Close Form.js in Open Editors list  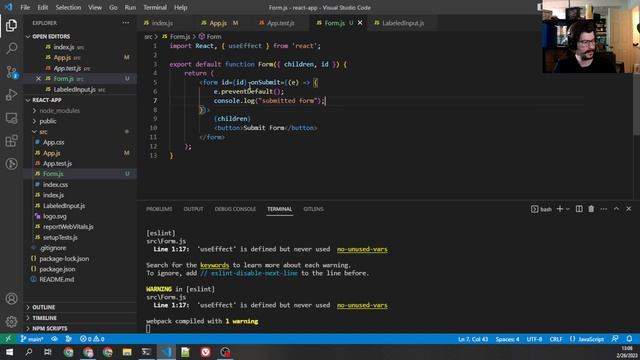(x=38, y=78)
